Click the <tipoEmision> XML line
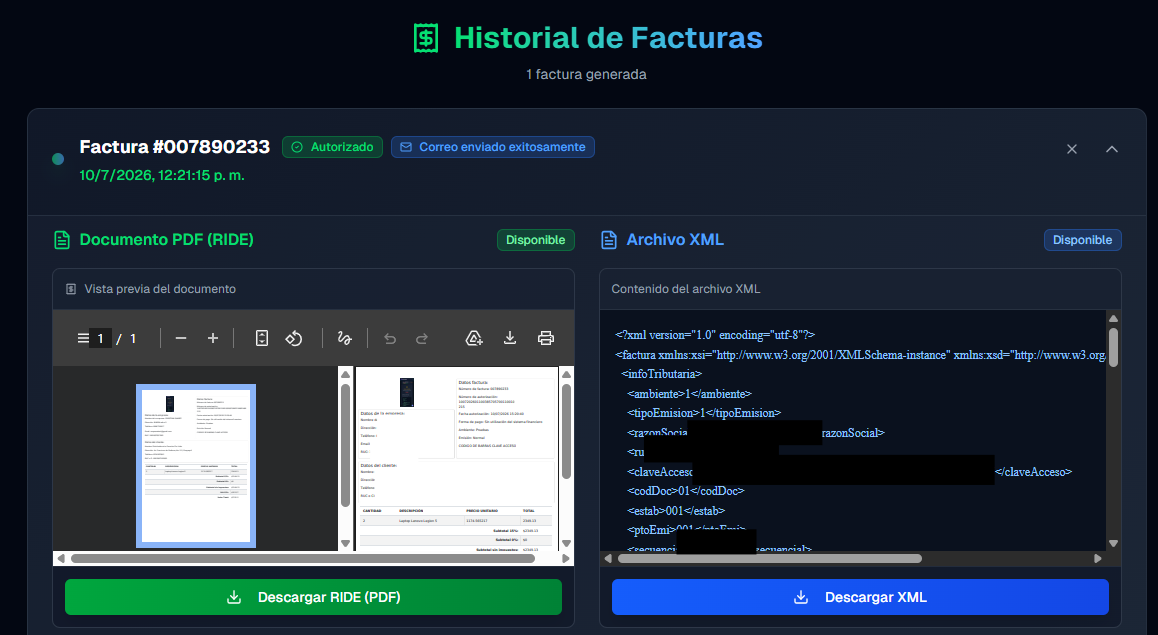Viewport: 1158px width, 635px height. tap(704, 413)
